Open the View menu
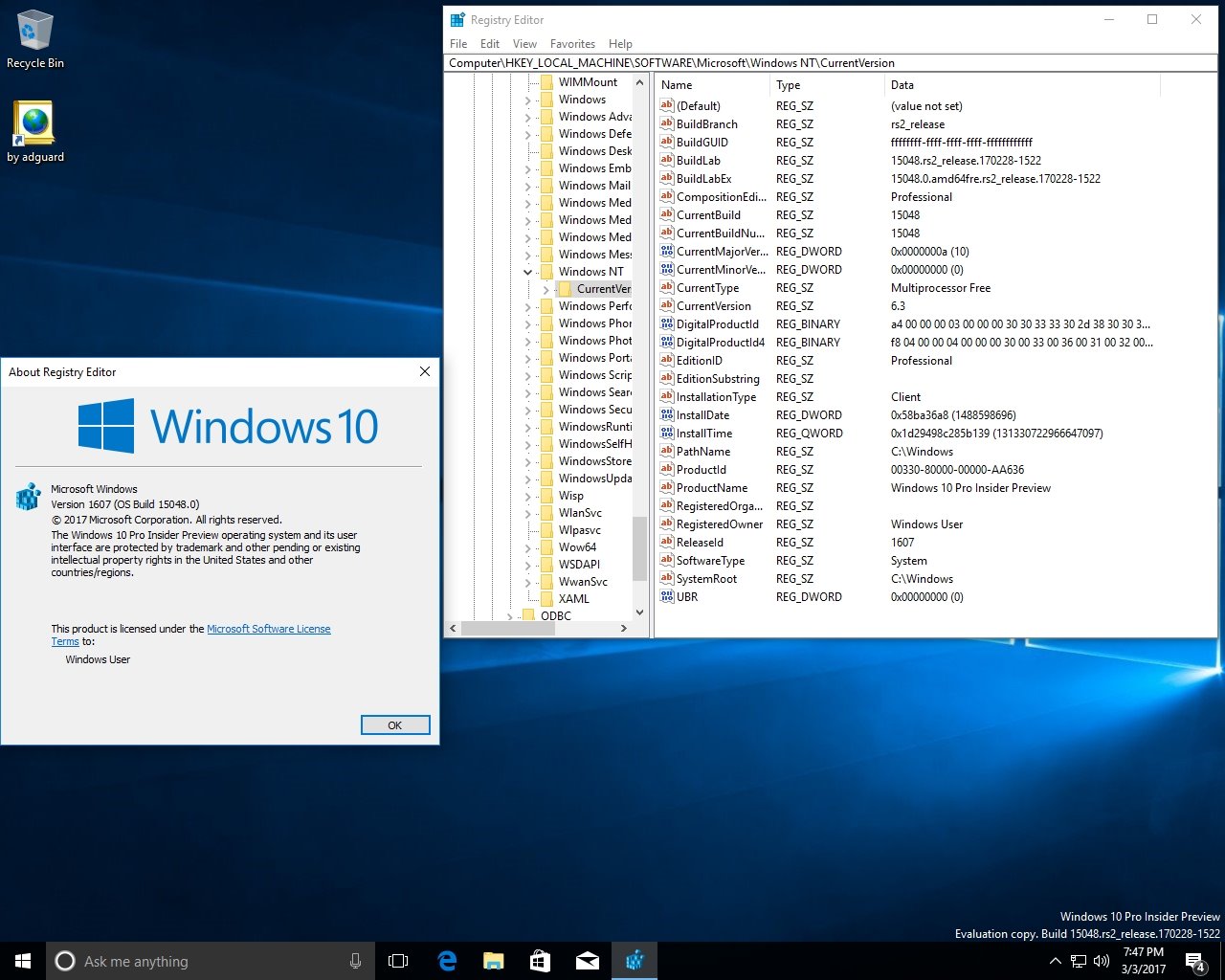 tap(524, 43)
